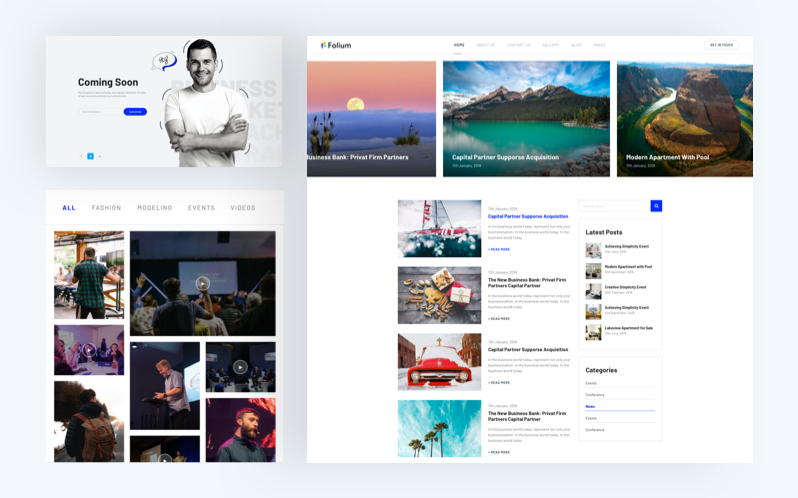Open the Modern Apartment With Pool hero image

684,119
